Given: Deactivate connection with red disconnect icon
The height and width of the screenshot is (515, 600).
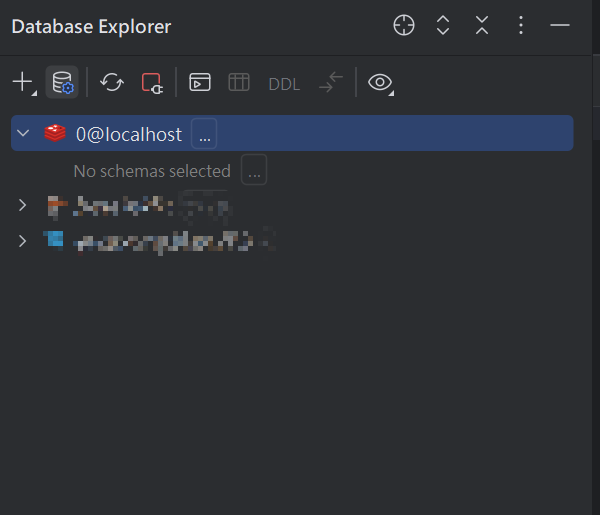Looking at the screenshot, I should 152,83.
